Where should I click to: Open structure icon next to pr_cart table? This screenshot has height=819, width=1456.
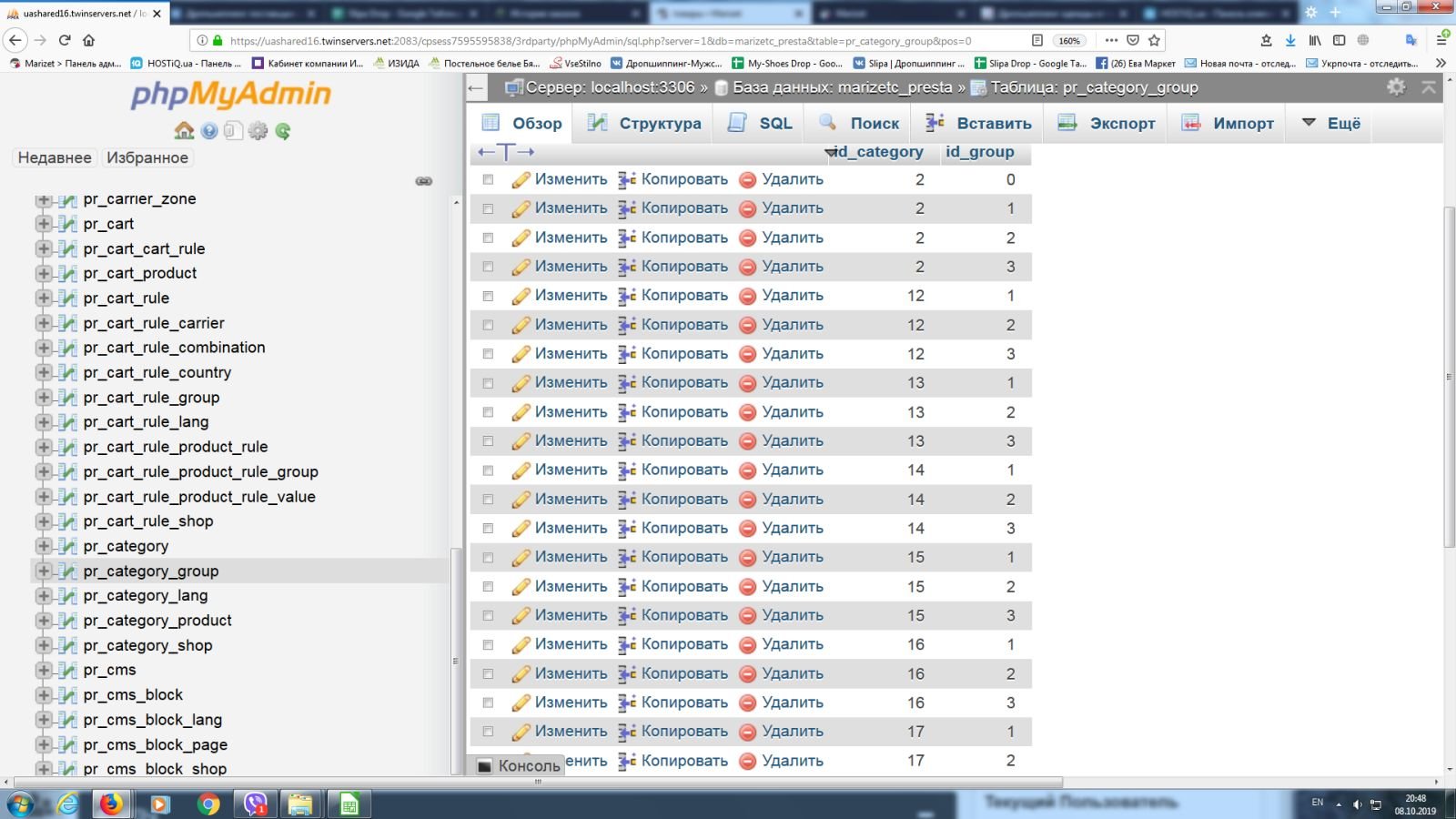pyautogui.click(x=68, y=224)
